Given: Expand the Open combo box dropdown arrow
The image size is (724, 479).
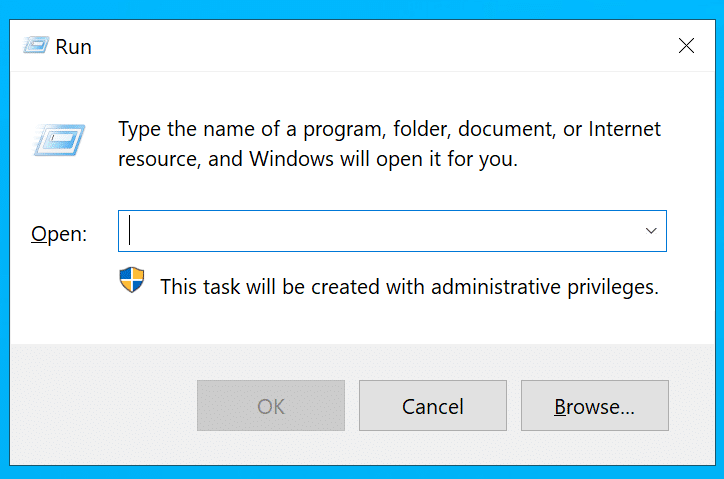Looking at the screenshot, I should click(651, 231).
